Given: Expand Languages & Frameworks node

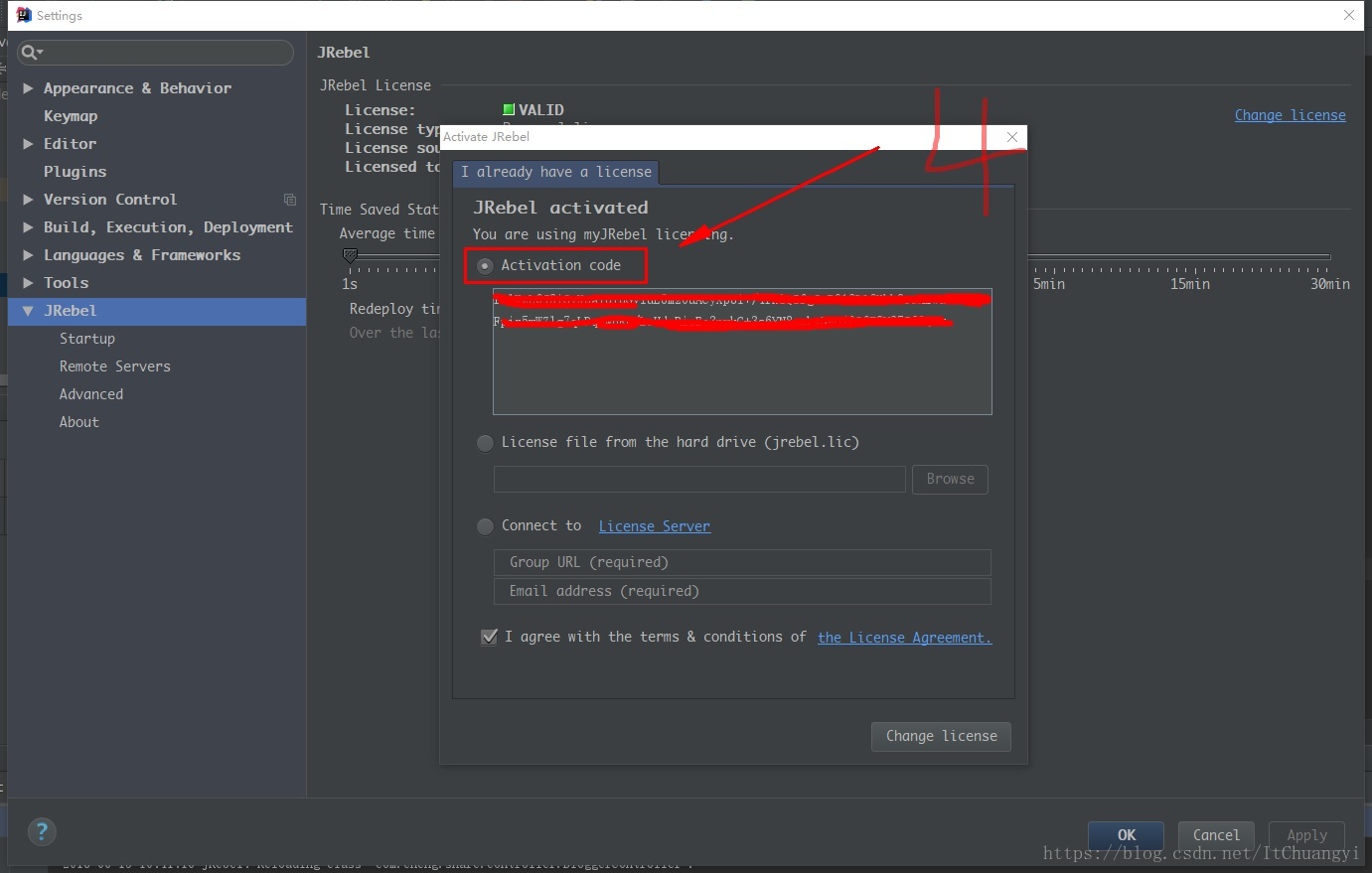Looking at the screenshot, I should (x=28, y=255).
